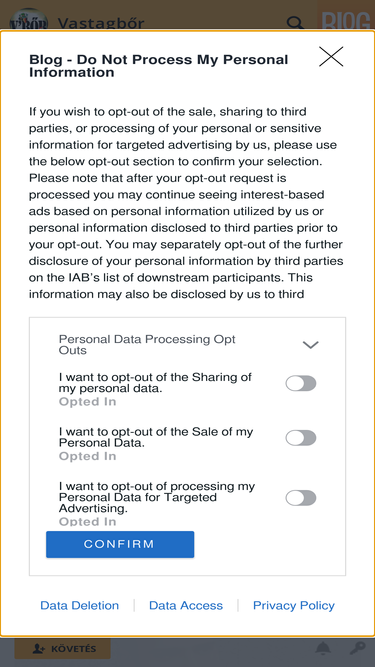
Task: Click the KÖVETÉS follow button
Action: coord(62,648)
